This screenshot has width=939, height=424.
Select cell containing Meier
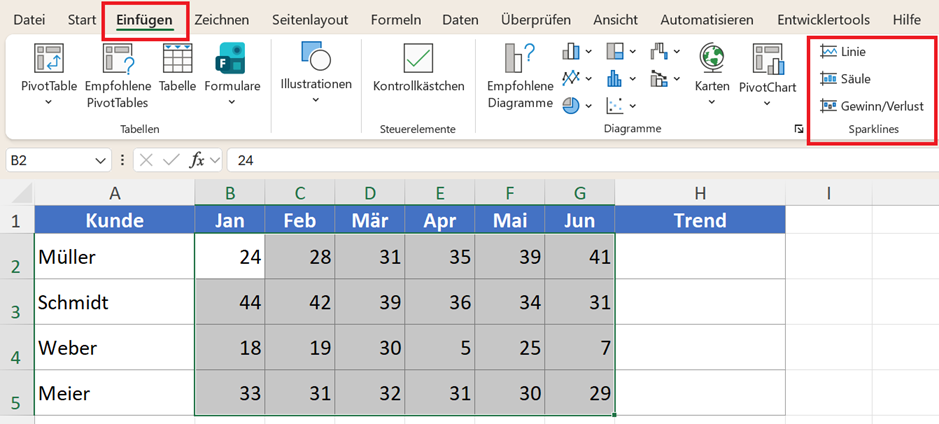(x=114, y=392)
